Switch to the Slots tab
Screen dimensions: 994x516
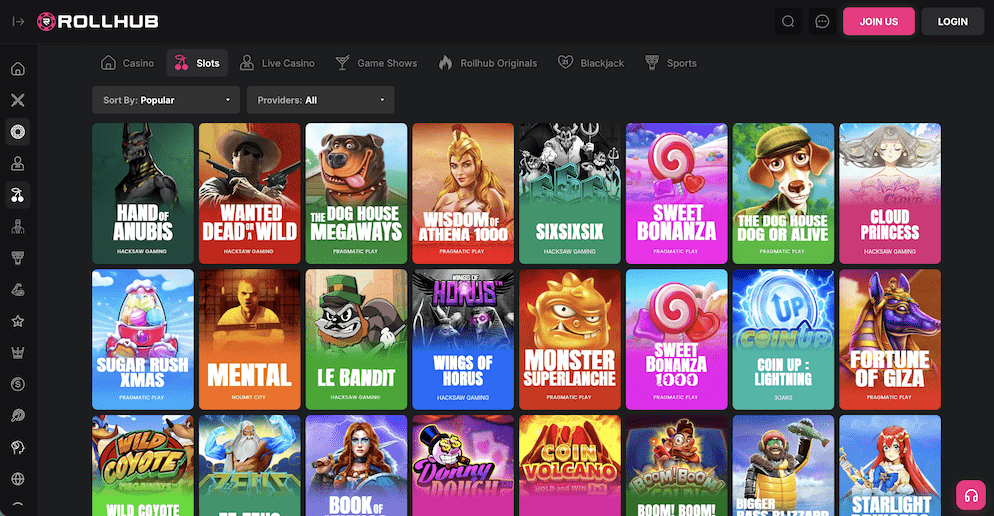pos(197,63)
